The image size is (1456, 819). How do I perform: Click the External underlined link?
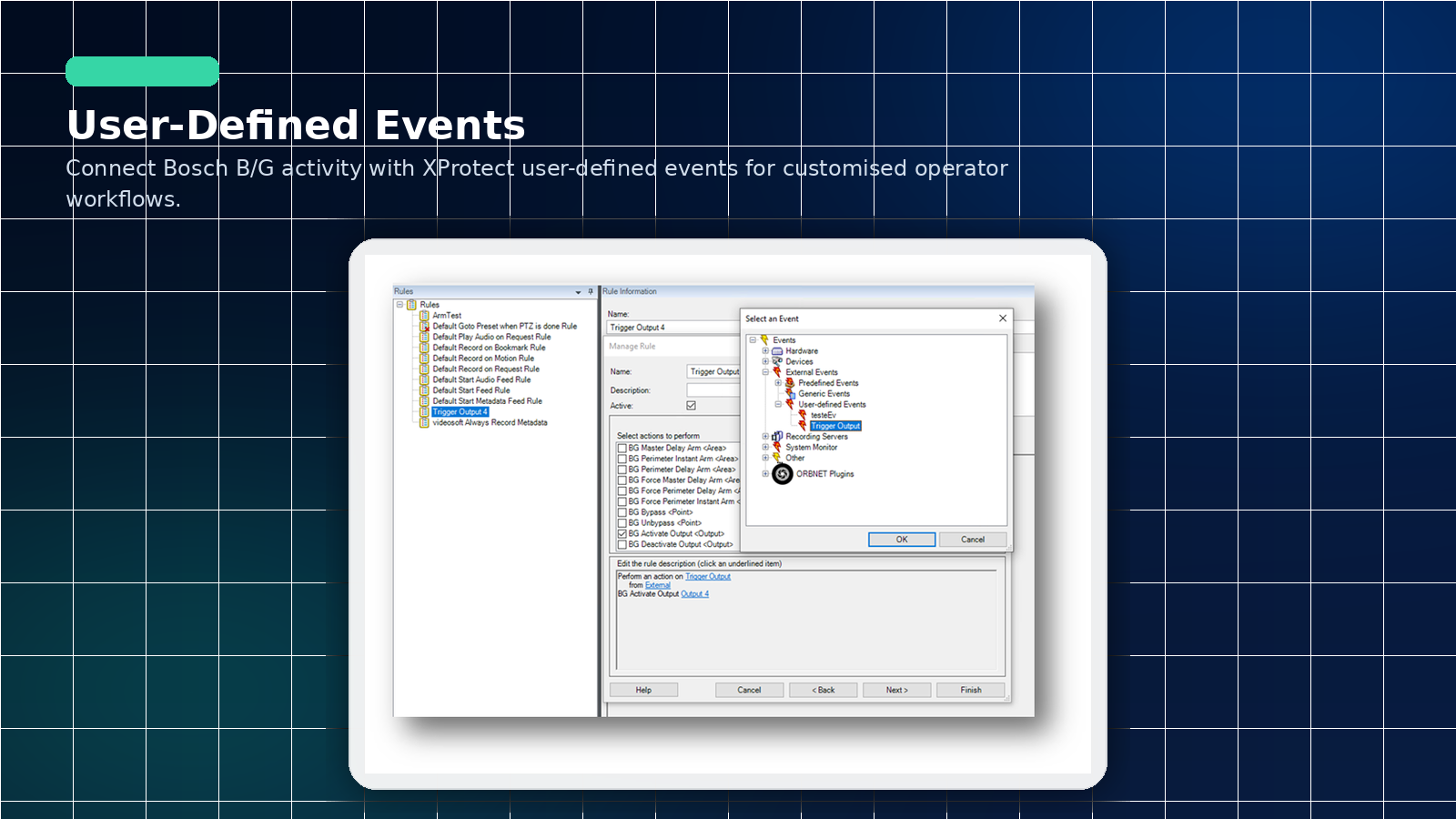tap(658, 585)
